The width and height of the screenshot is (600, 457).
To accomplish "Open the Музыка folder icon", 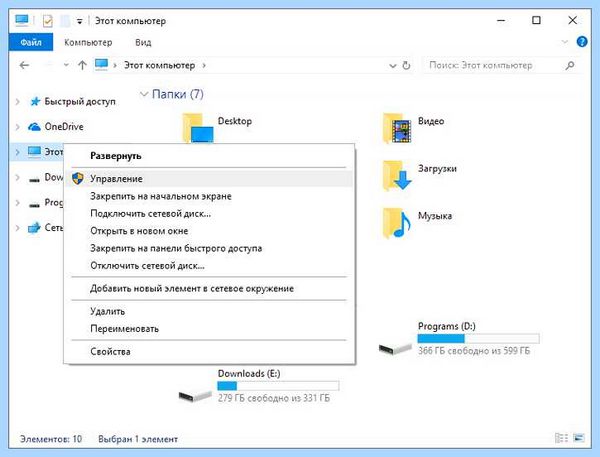I will pos(397,223).
